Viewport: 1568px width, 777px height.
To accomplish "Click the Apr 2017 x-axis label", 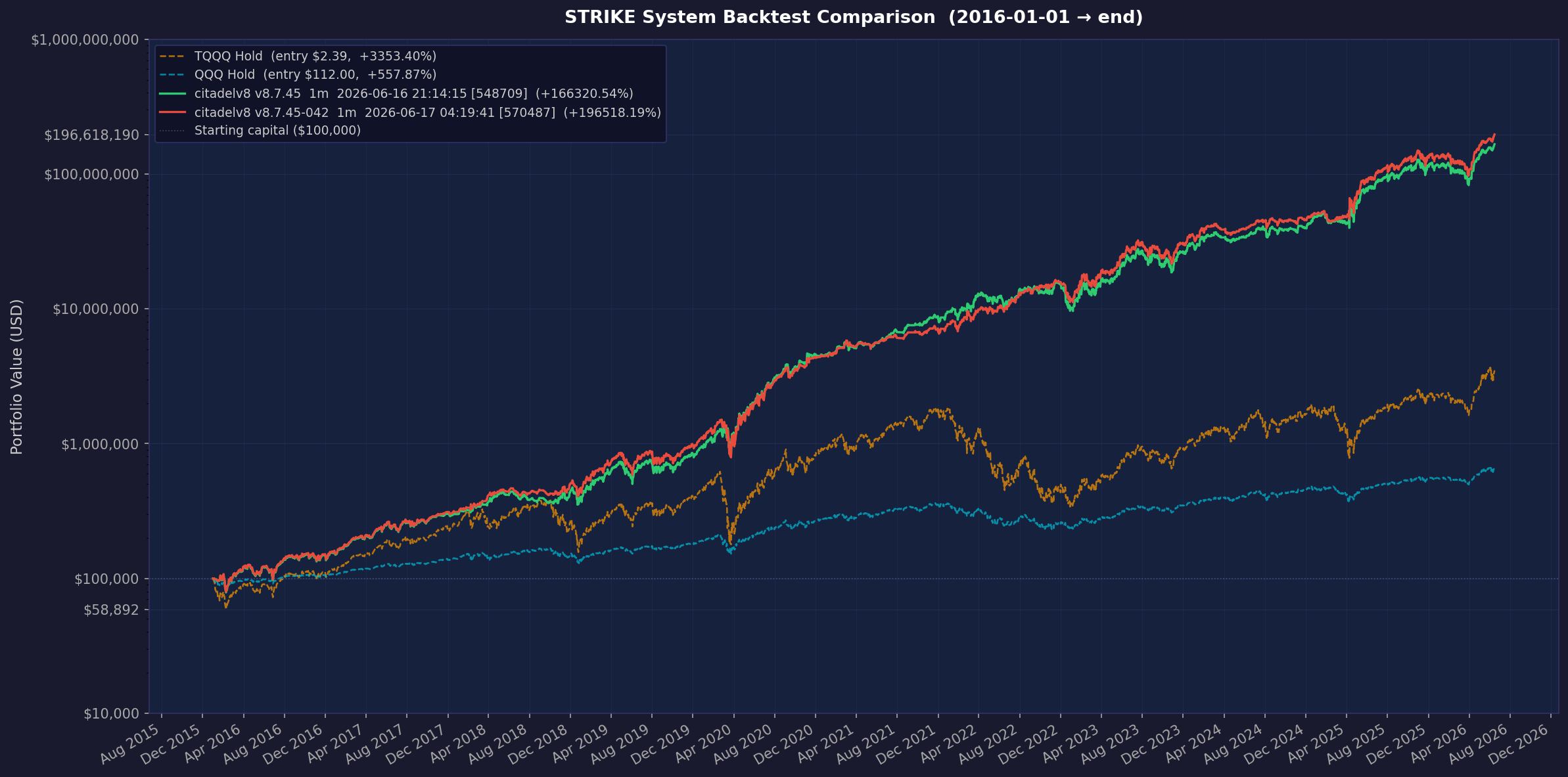I will (x=334, y=744).
